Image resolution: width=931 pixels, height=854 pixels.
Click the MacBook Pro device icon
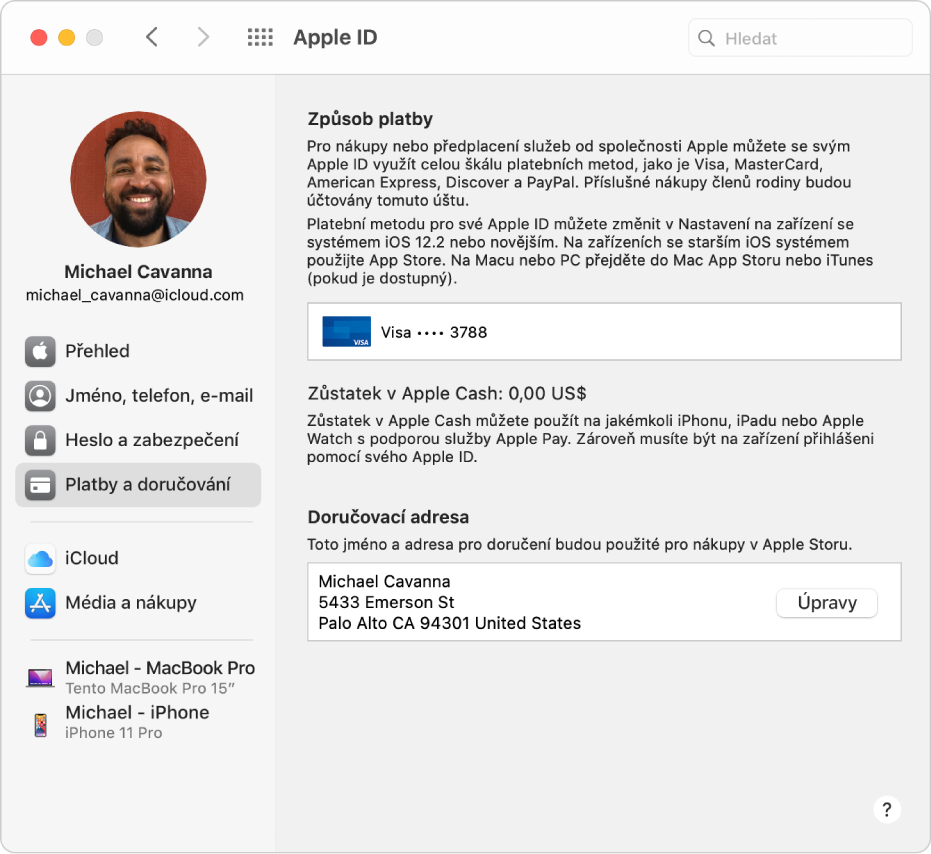coord(40,677)
